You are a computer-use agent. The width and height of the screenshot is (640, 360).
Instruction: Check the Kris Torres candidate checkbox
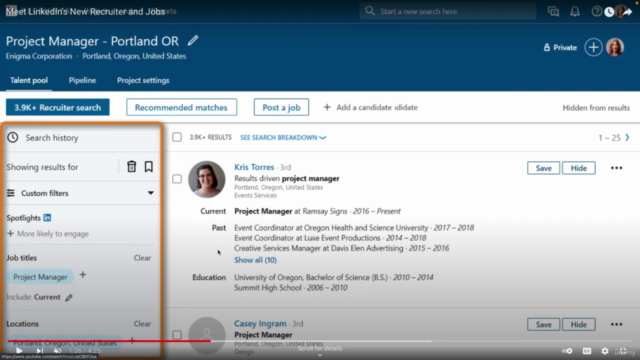tap(177, 179)
